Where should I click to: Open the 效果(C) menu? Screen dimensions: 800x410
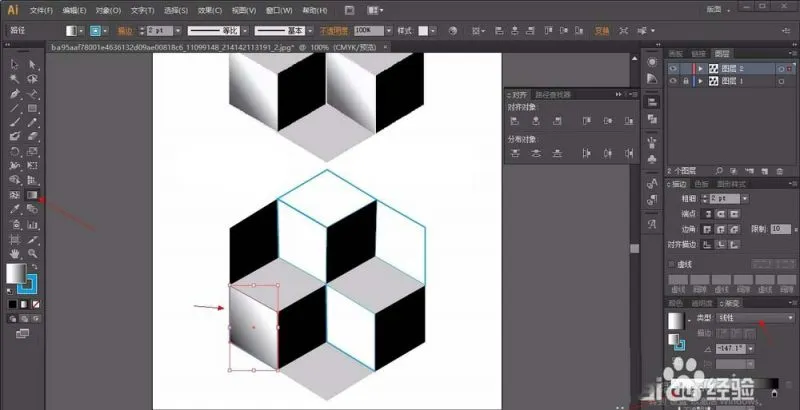pos(209,11)
